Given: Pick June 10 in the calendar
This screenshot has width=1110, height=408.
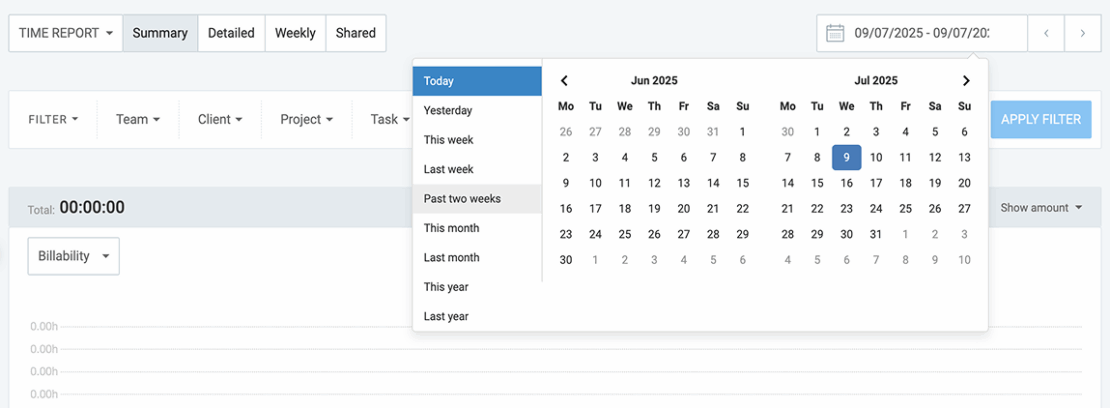Looking at the screenshot, I should click(595, 183).
